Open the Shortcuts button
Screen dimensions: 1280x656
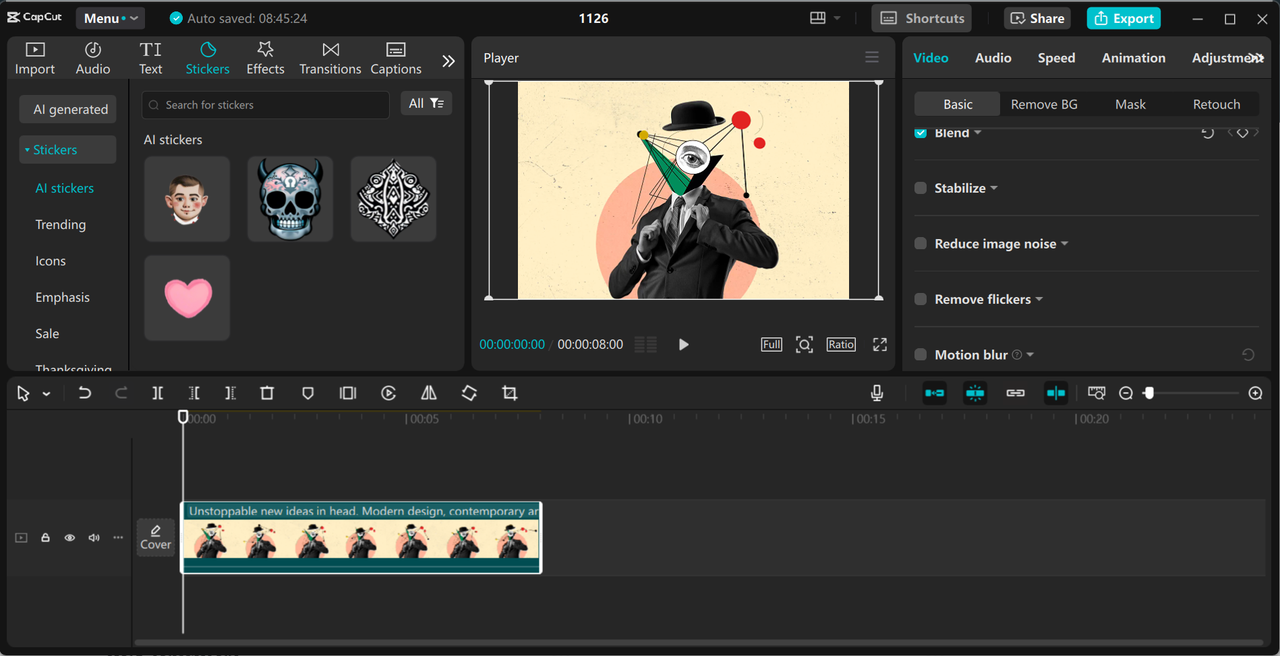coord(922,18)
